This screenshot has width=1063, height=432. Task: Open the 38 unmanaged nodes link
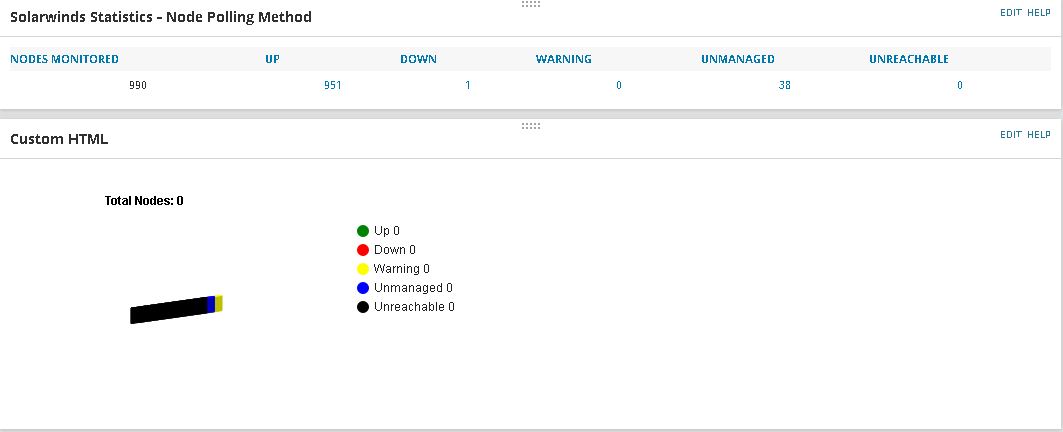point(784,85)
